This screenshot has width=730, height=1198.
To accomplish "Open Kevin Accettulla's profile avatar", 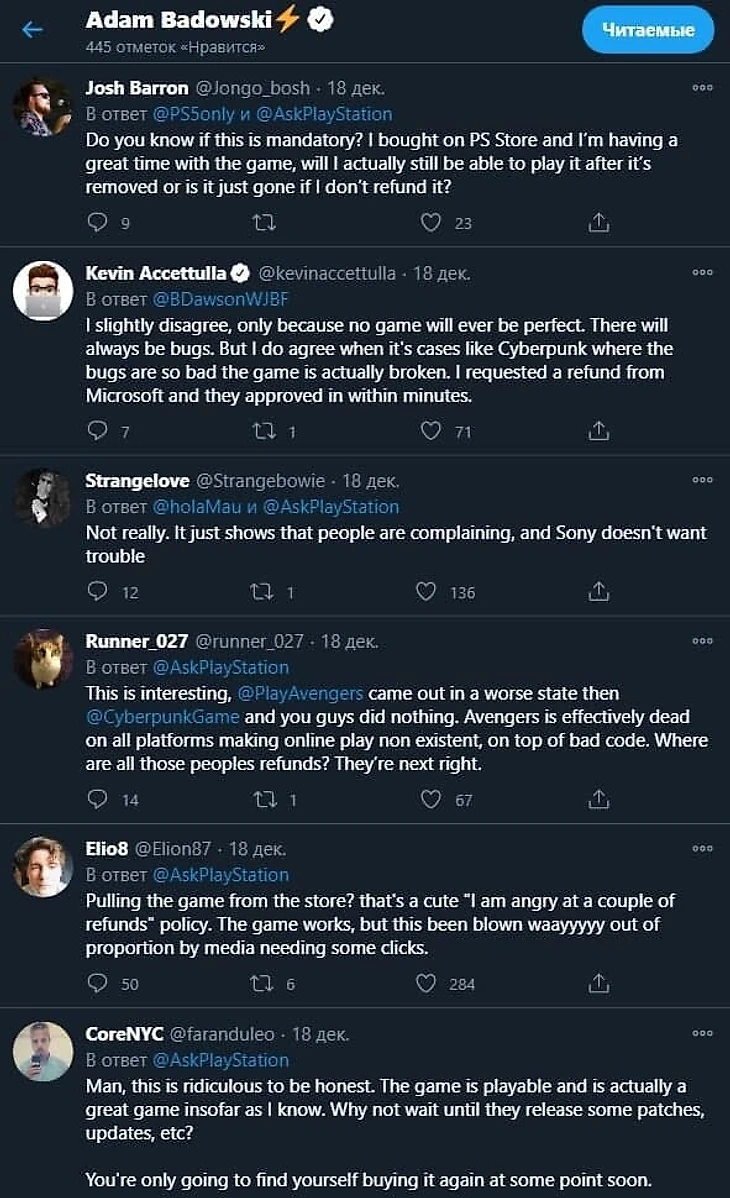I will pos(43,292).
